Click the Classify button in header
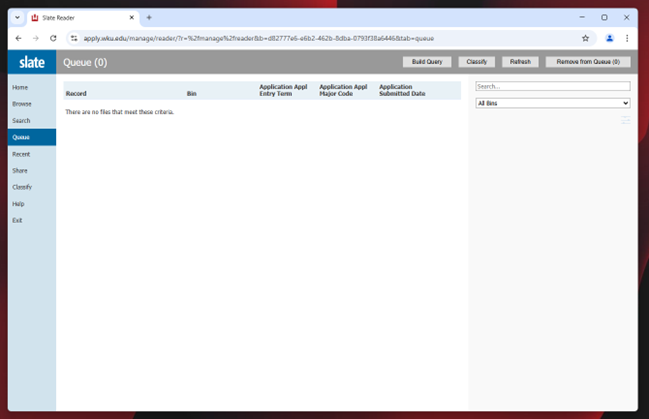This screenshot has width=649, height=419. 477,62
